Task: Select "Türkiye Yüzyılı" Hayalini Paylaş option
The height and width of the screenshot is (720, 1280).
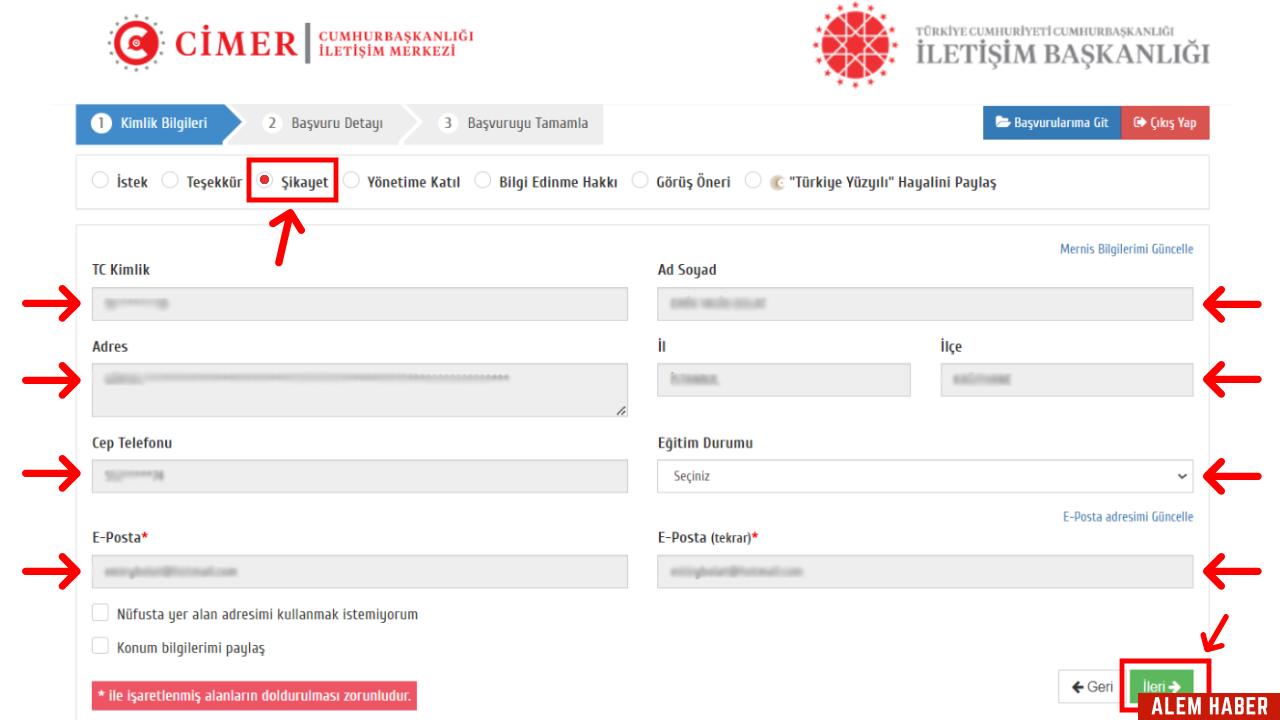Action: point(755,182)
